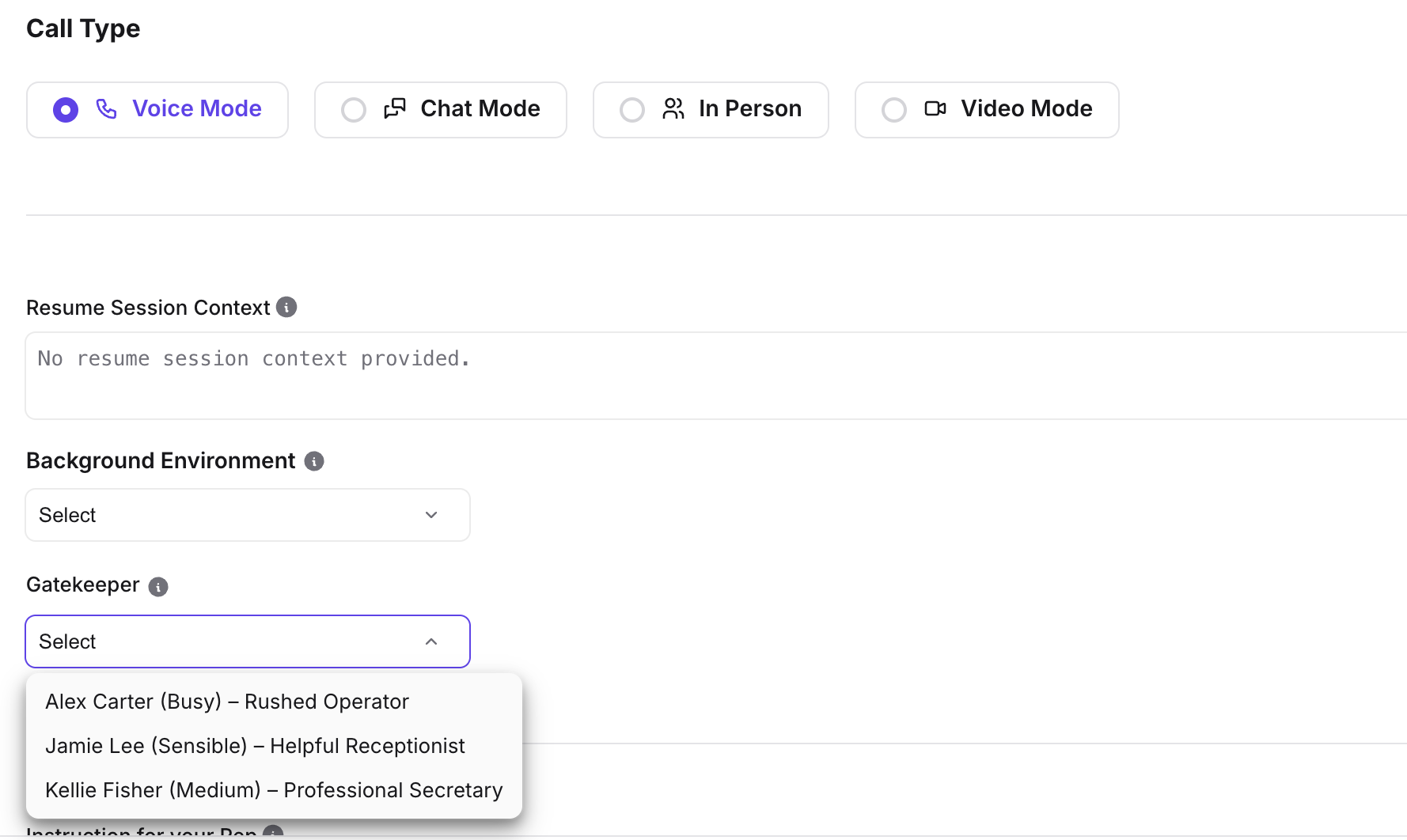
Task: Click info icon next to Background Environment
Action: 314,461
